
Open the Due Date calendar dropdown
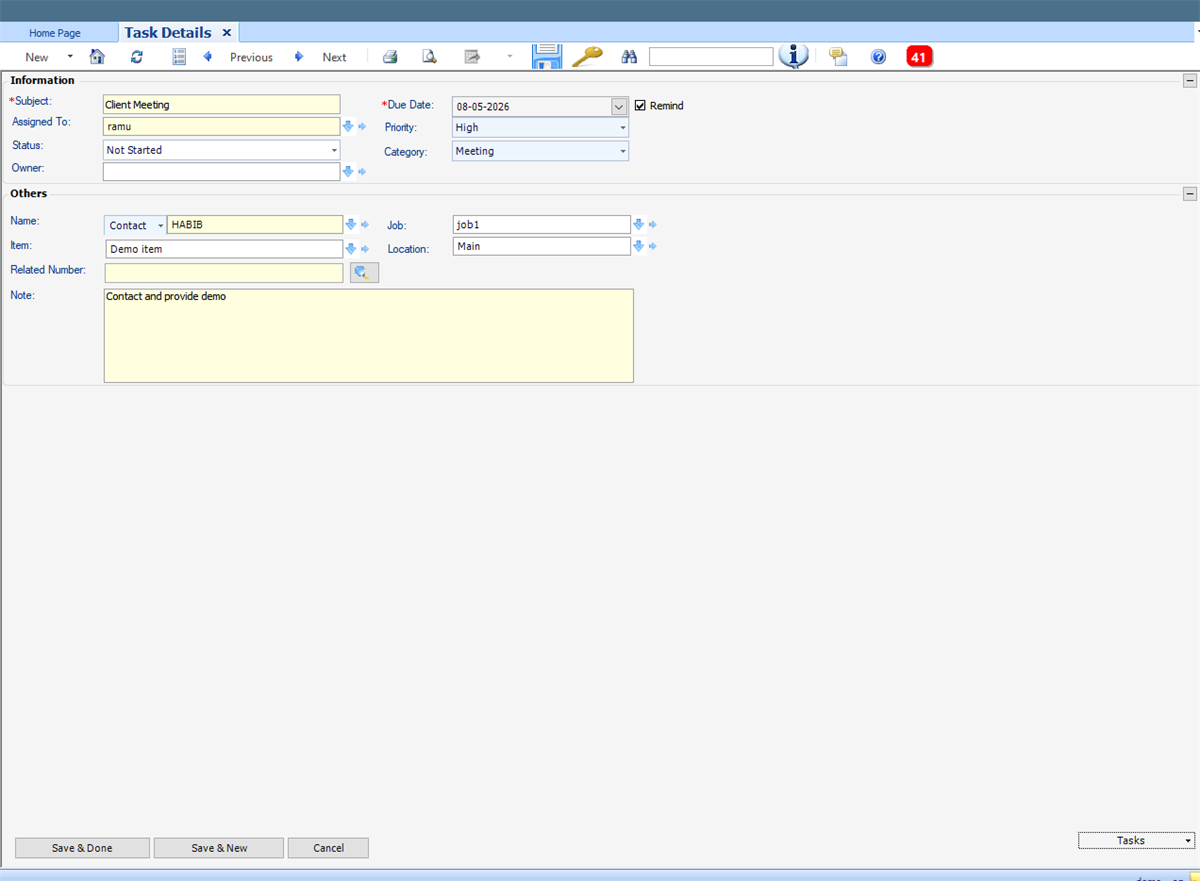pyautogui.click(x=619, y=106)
